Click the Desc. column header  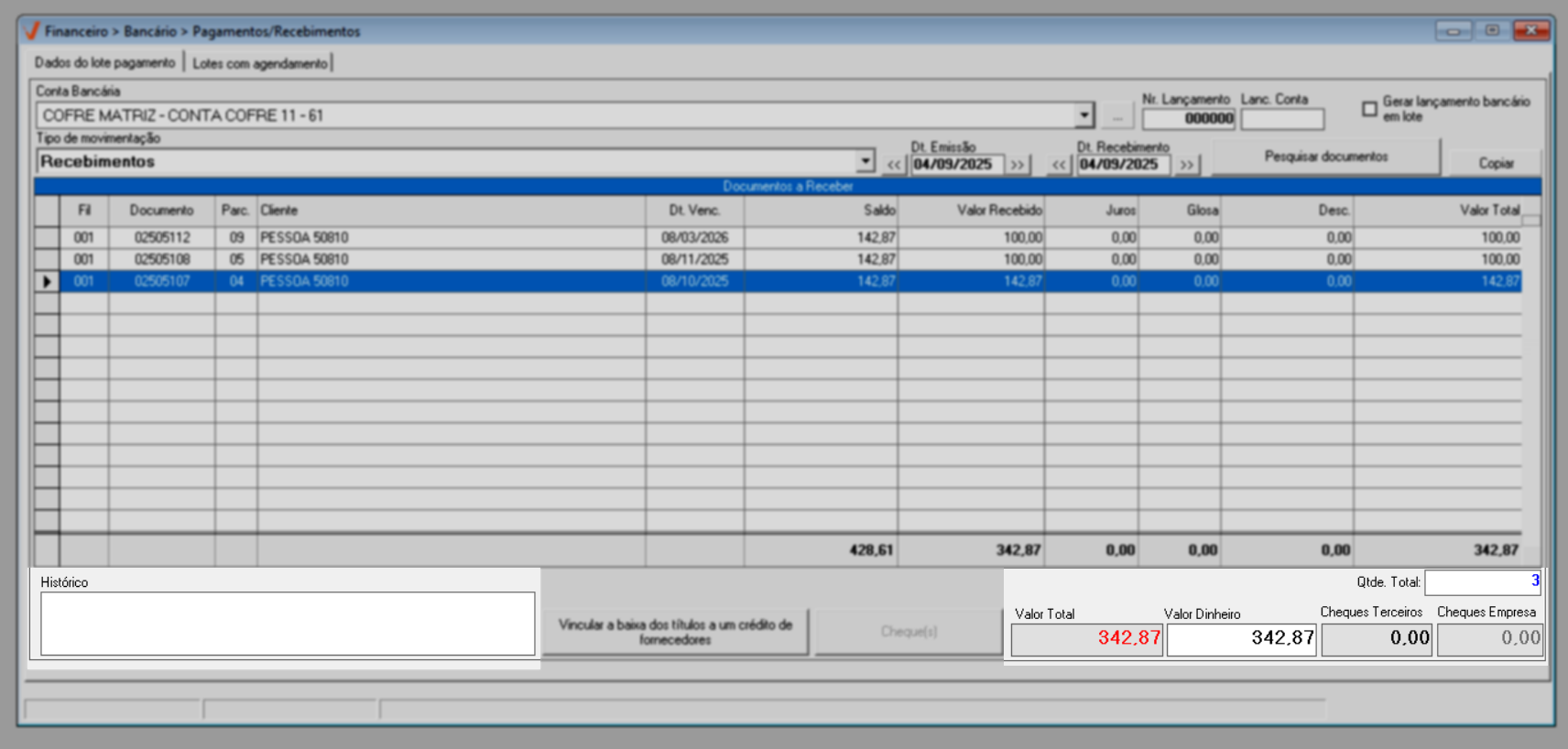click(1287, 211)
